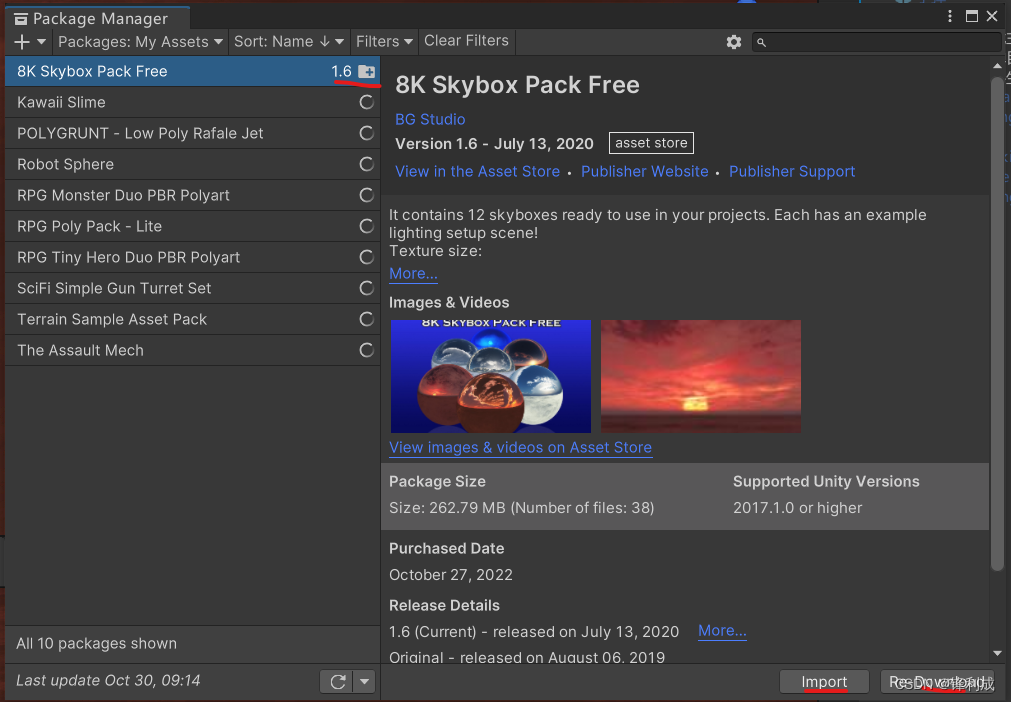The height and width of the screenshot is (702, 1011).
Task: Open BG Studio publisher link
Action: point(430,119)
